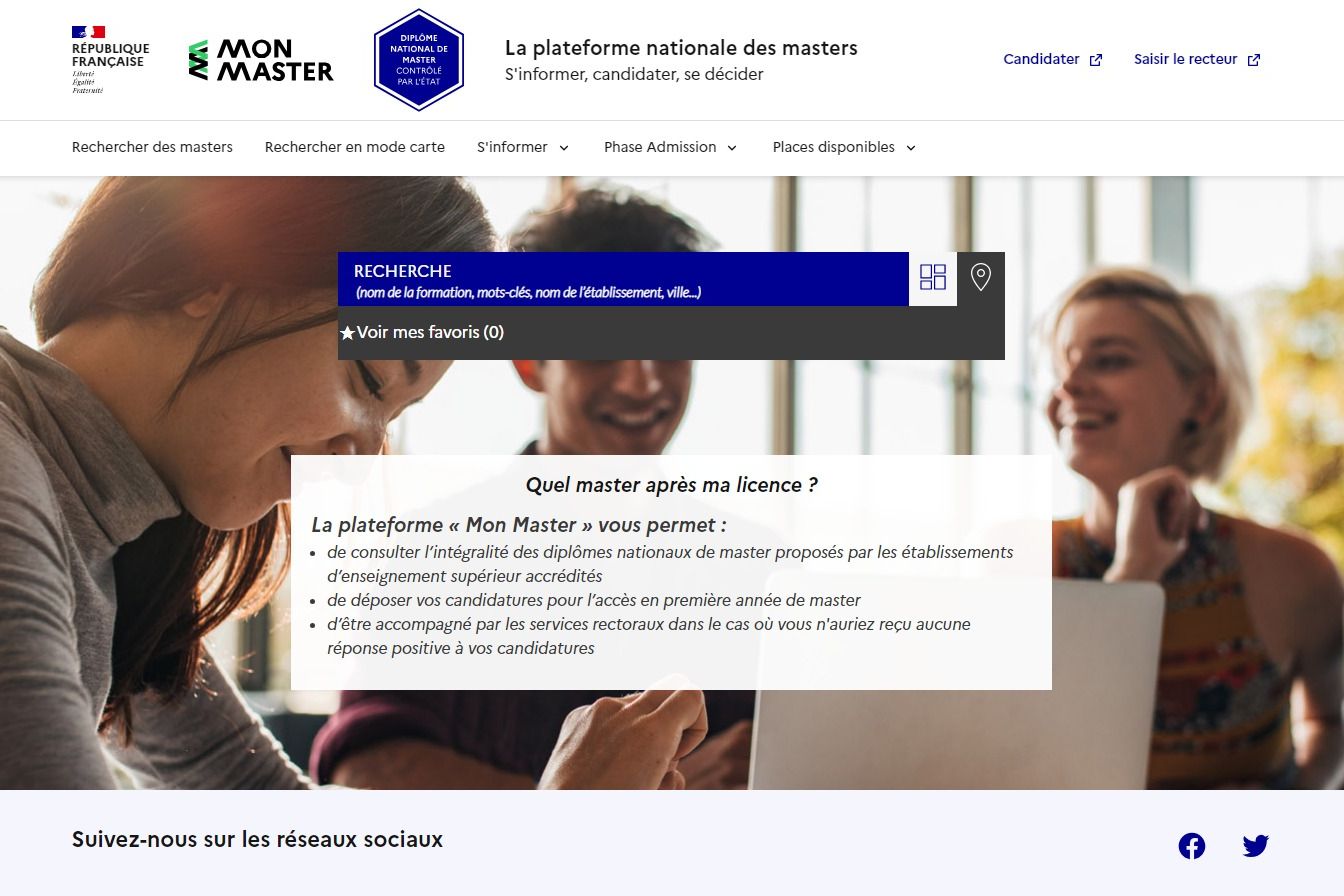
Task: Open the Places disponibles dropdown
Action: pos(843,147)
